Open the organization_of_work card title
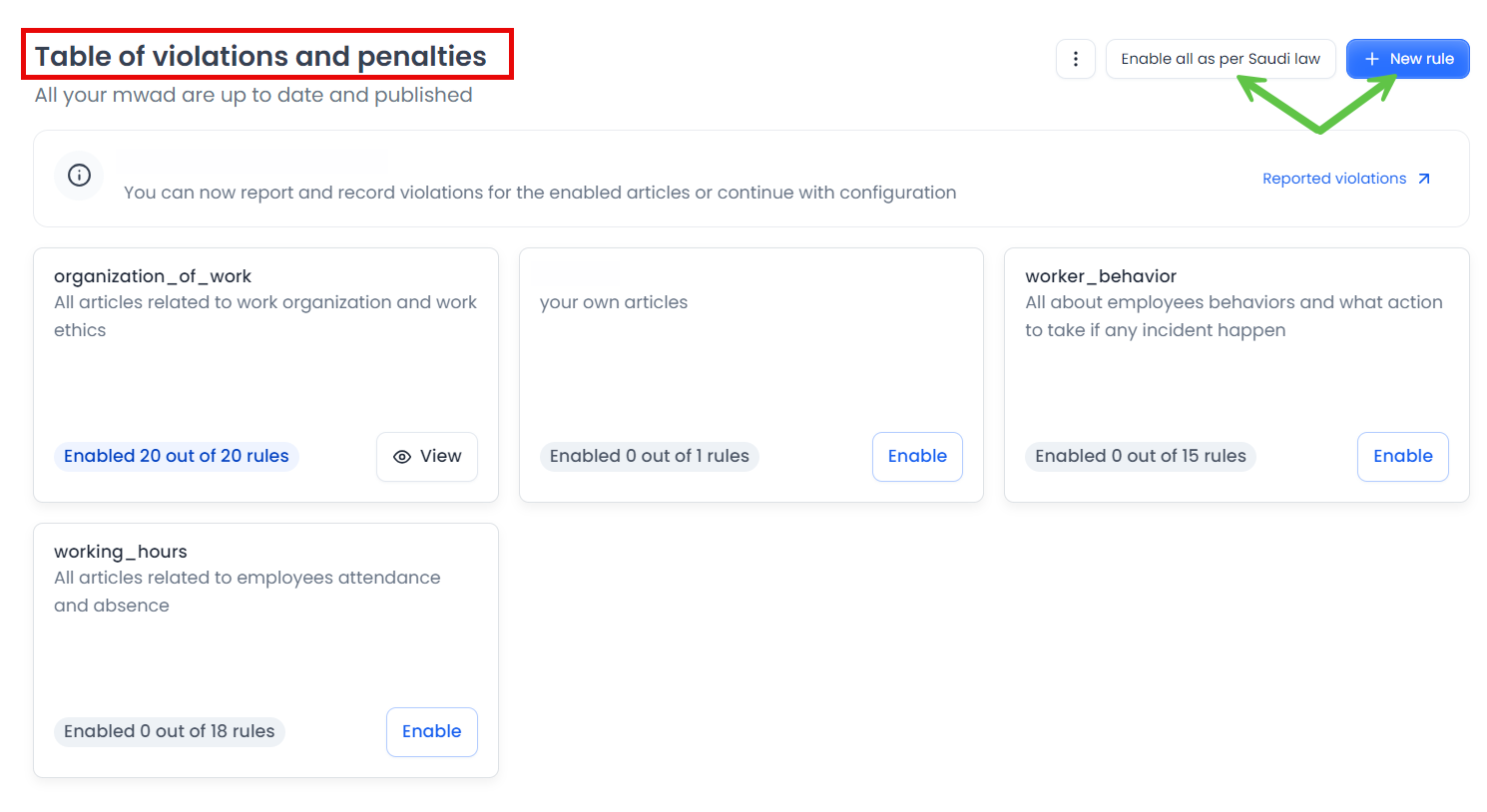The width and height of the screenshot is (1487, 812). [x=152, y=276]
